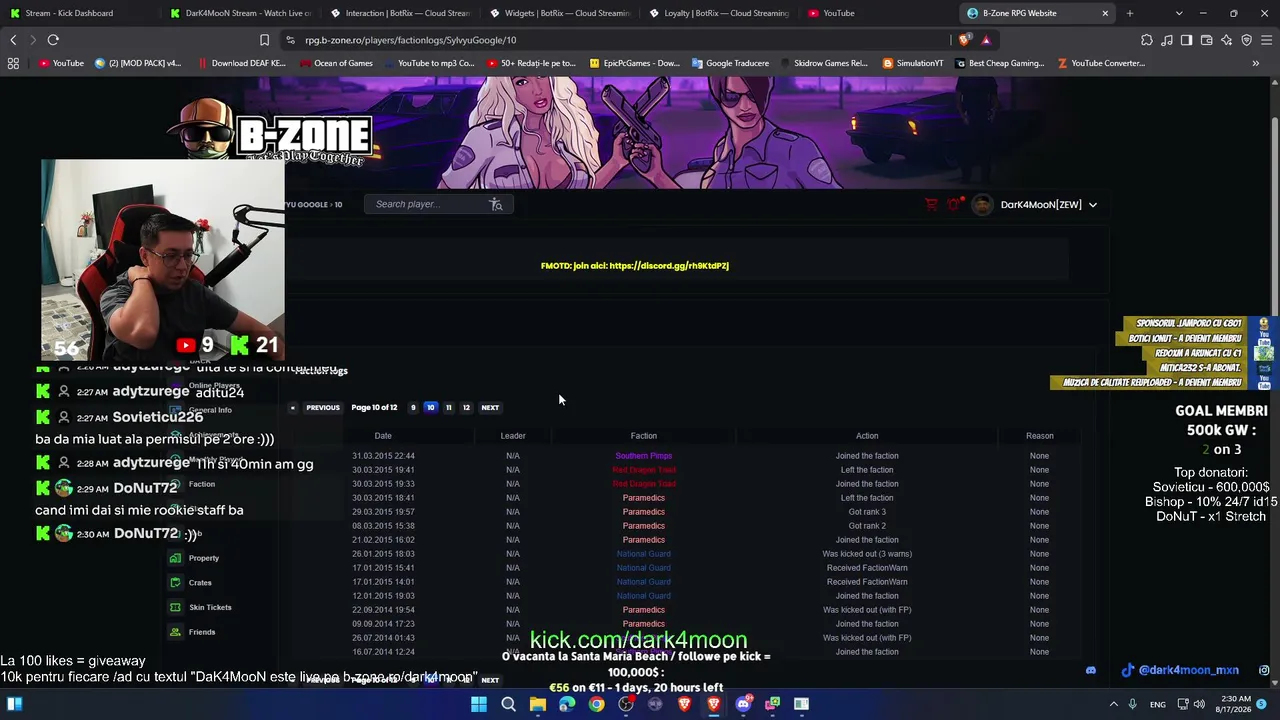Open the Brave Rewards triangle icon
The image size is (1280, 720).
click(x=986, y=40)
